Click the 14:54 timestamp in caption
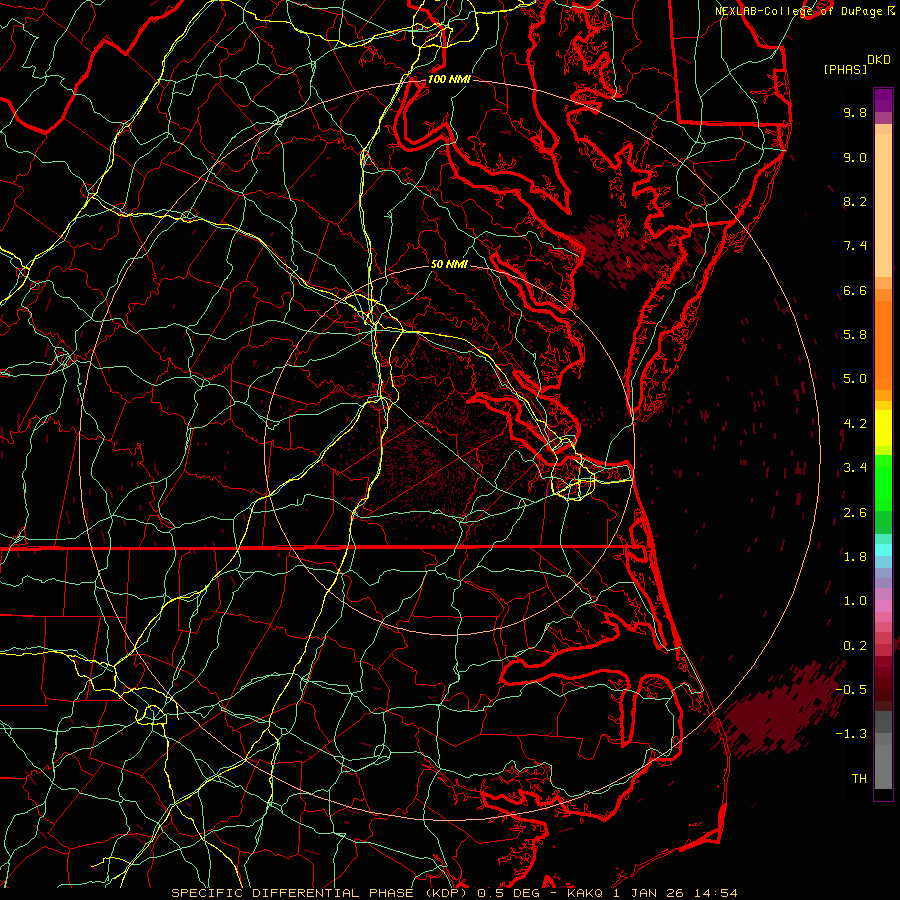Image resolution: width=900 pixels, height=900 pixels. pyautogui.click(x=715, y=893)
